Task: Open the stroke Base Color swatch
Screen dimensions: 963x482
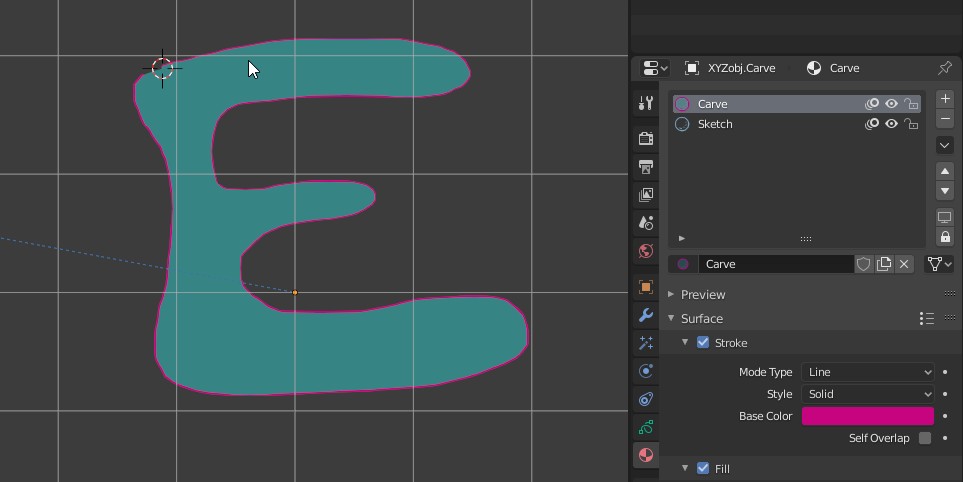Action: click(867, 416)
